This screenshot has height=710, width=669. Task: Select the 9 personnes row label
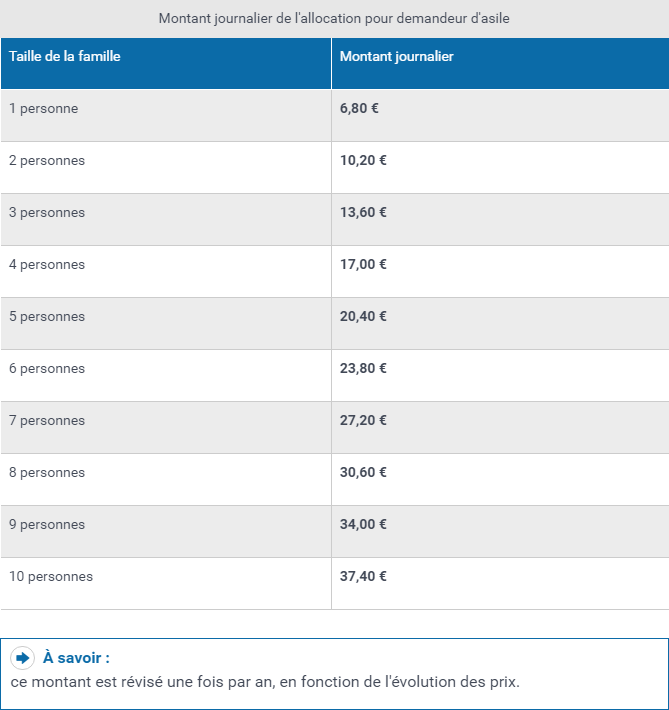click(x=47, y=525)
